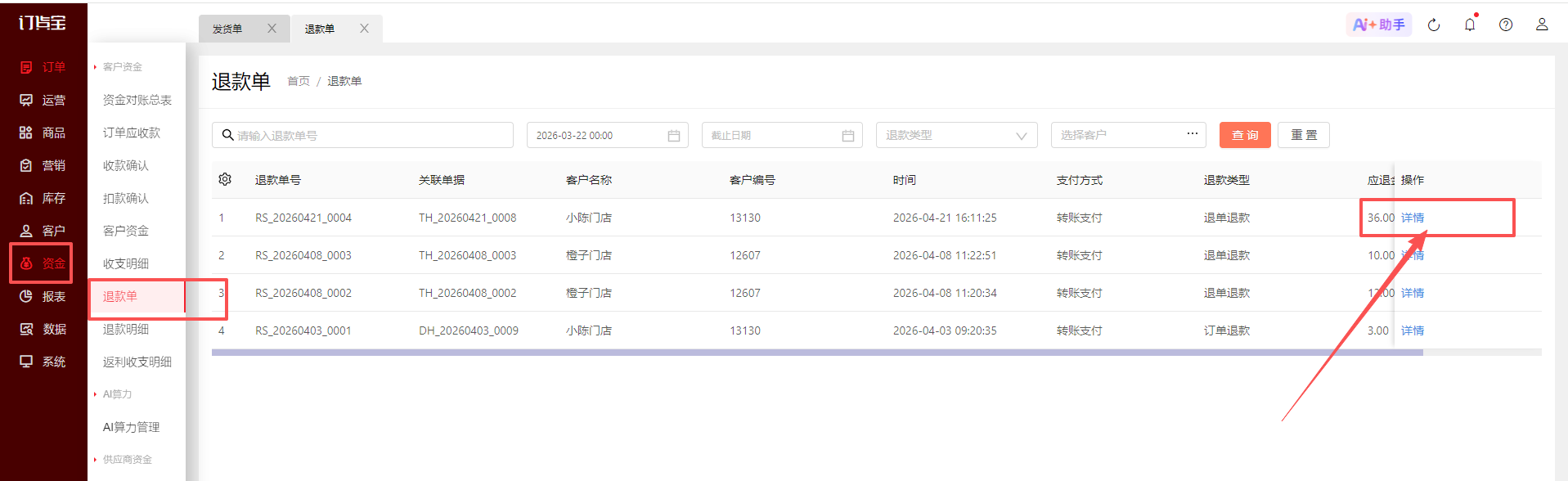Click 订单退款 refund type cell
The image size is (1568, 481).
1227,330
